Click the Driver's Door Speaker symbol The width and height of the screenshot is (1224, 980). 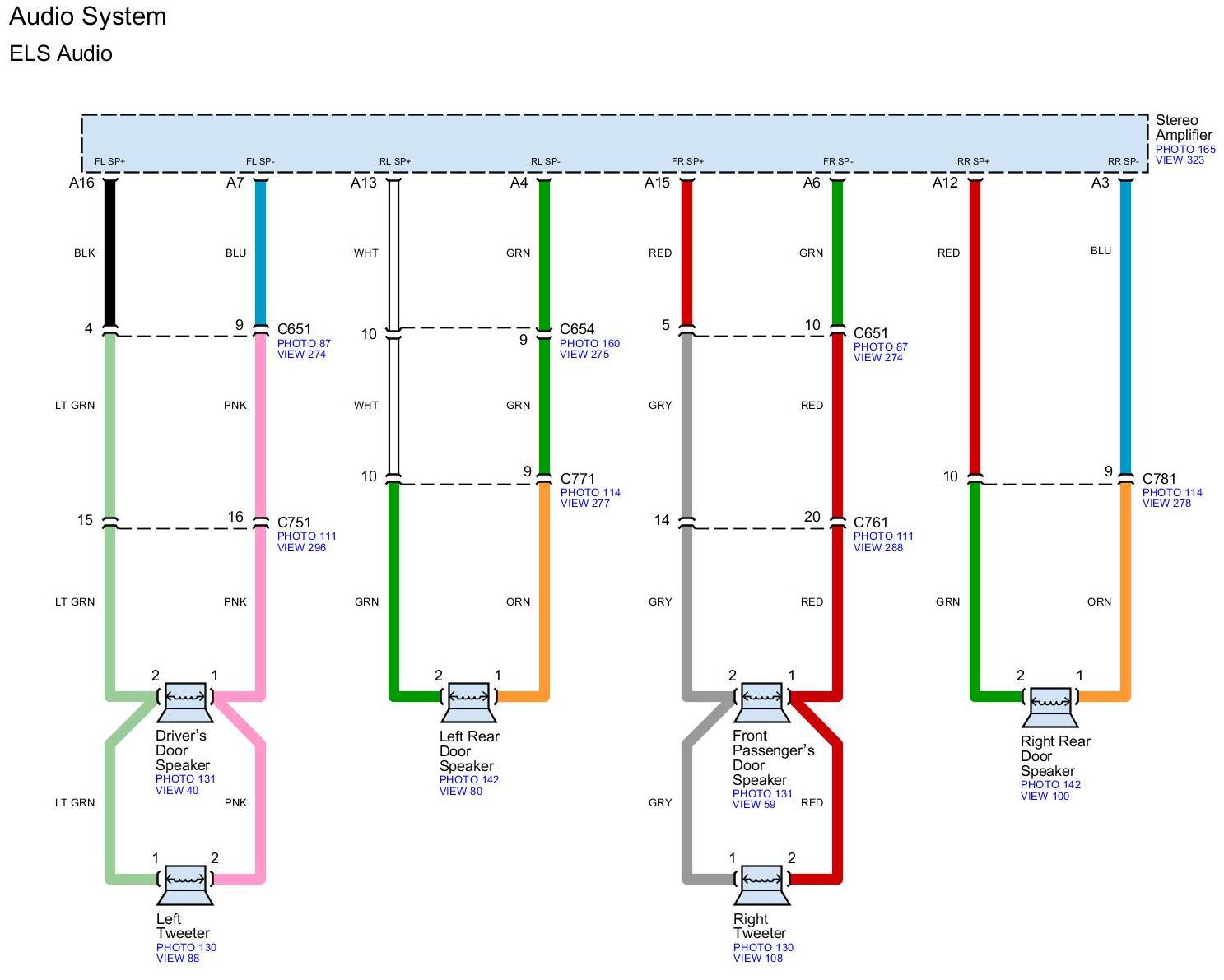pos(185,702)
